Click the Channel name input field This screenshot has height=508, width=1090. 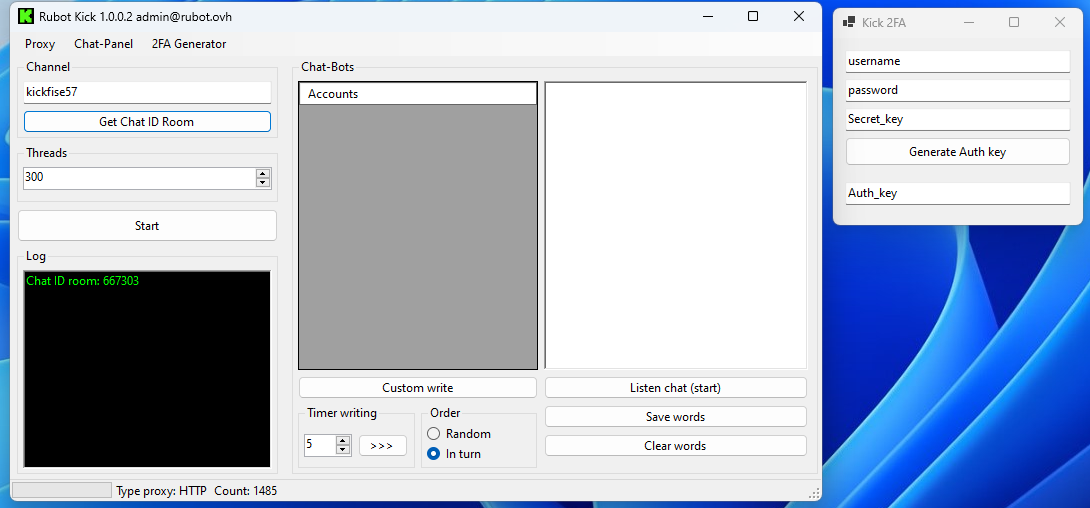147,92
